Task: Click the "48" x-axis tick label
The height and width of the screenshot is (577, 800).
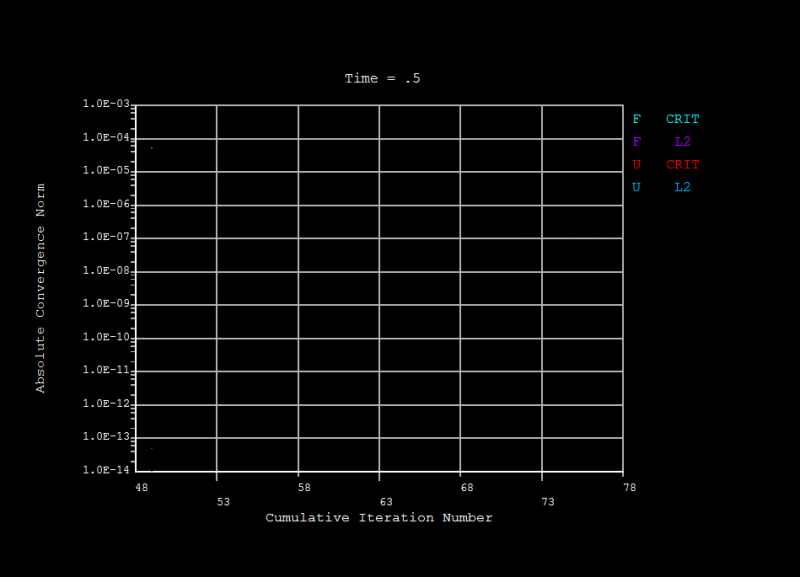Action: tap(141, 488)
